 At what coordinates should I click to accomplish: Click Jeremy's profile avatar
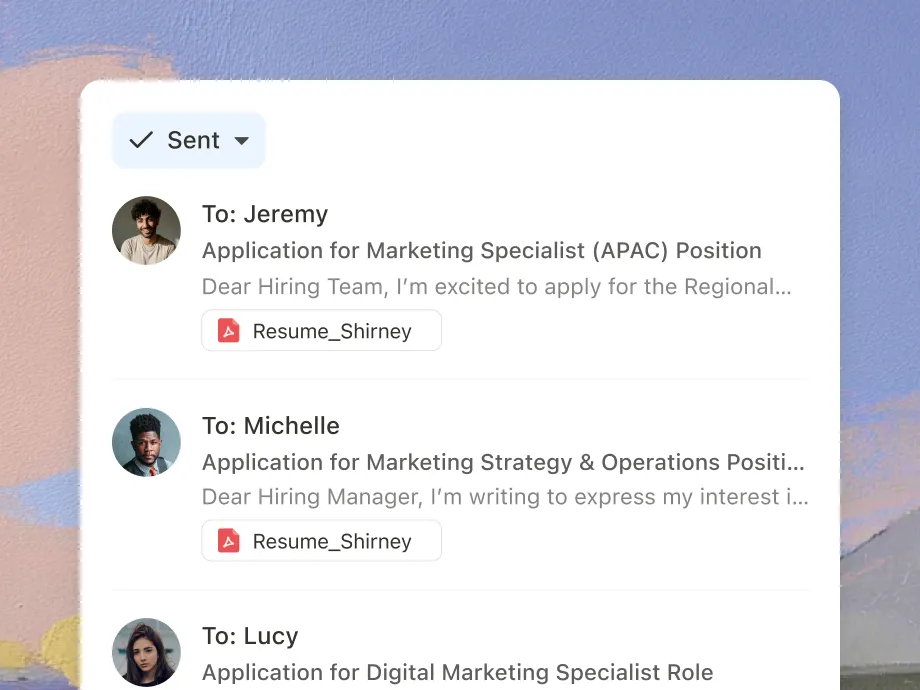coord(146,230)
